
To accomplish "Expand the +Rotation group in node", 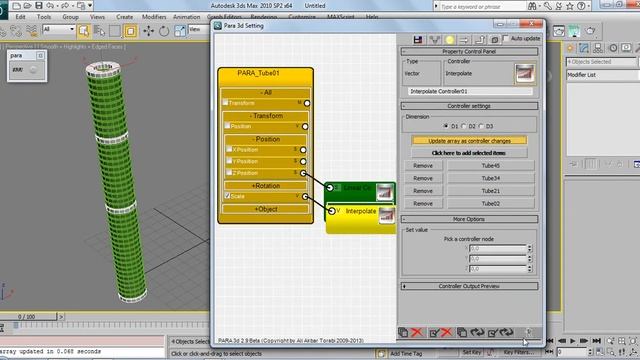I will tap(265, 186).
